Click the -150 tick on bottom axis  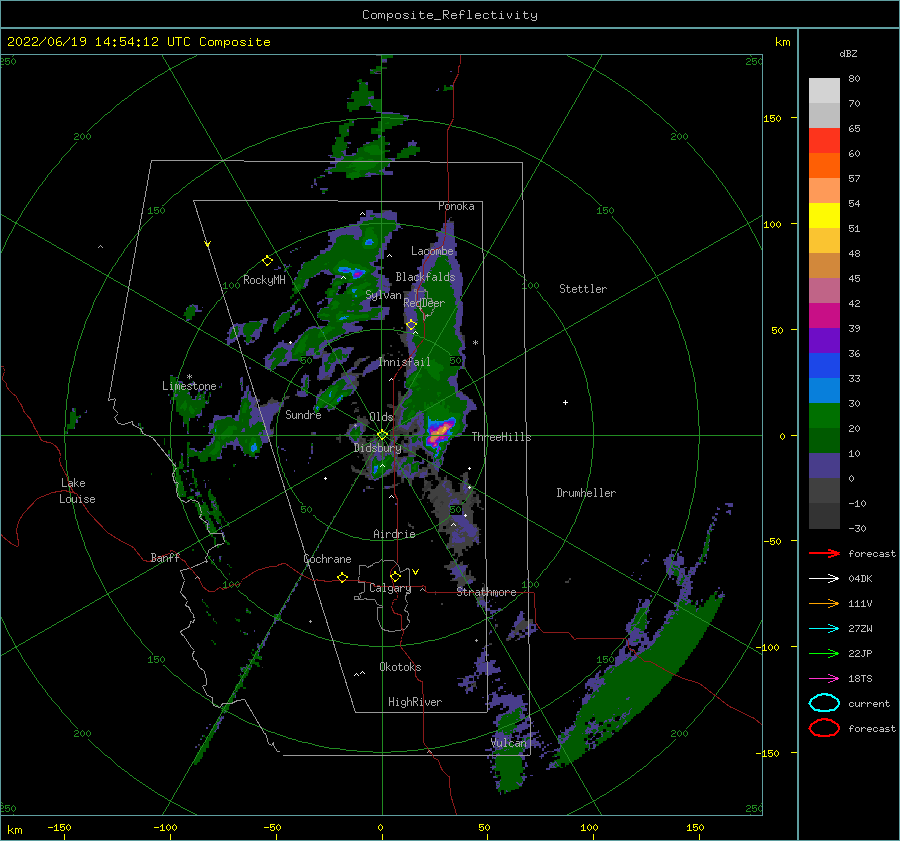(59, 827)
